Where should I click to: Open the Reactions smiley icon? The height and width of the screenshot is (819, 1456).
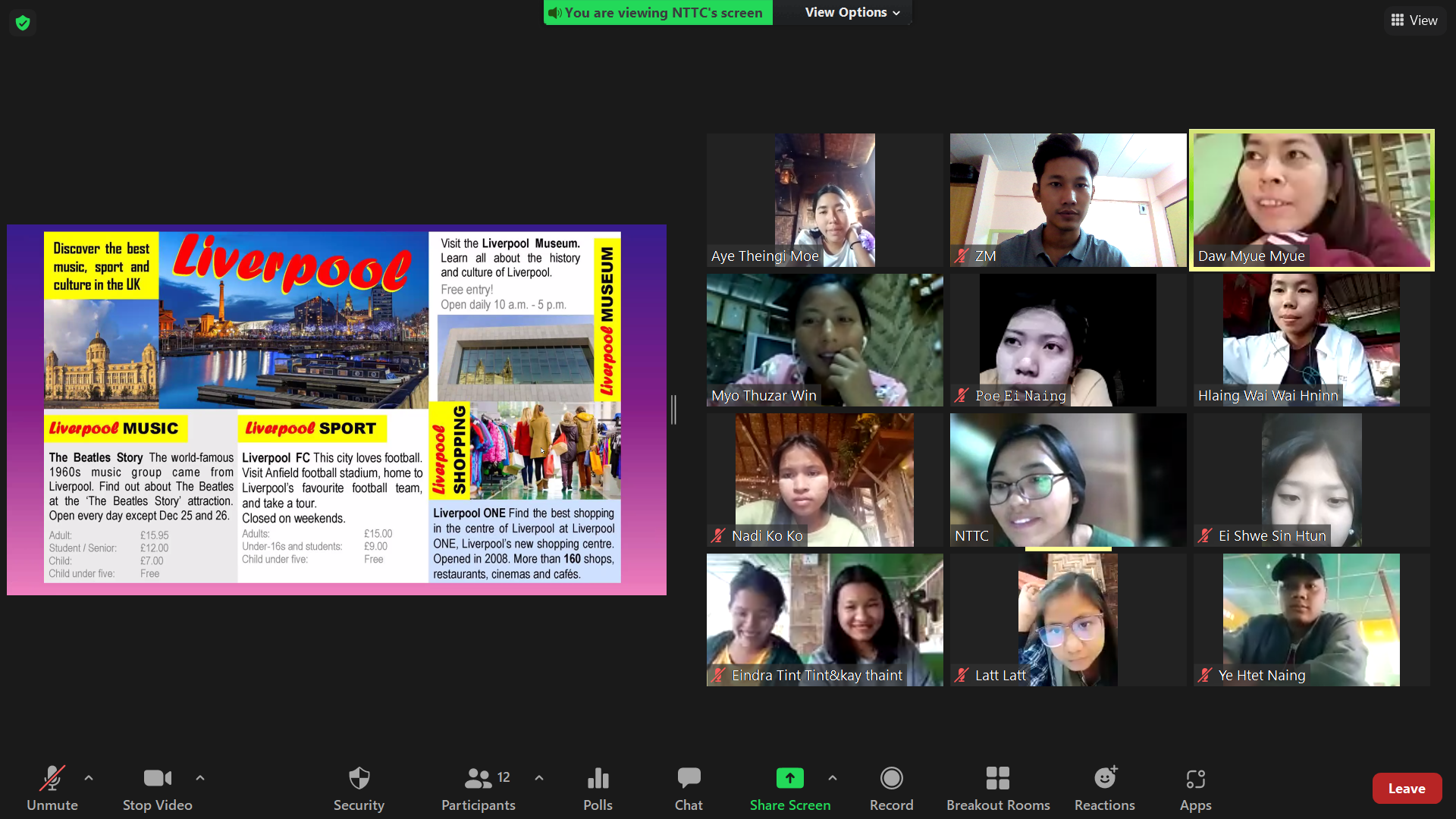click(1105, 778)
